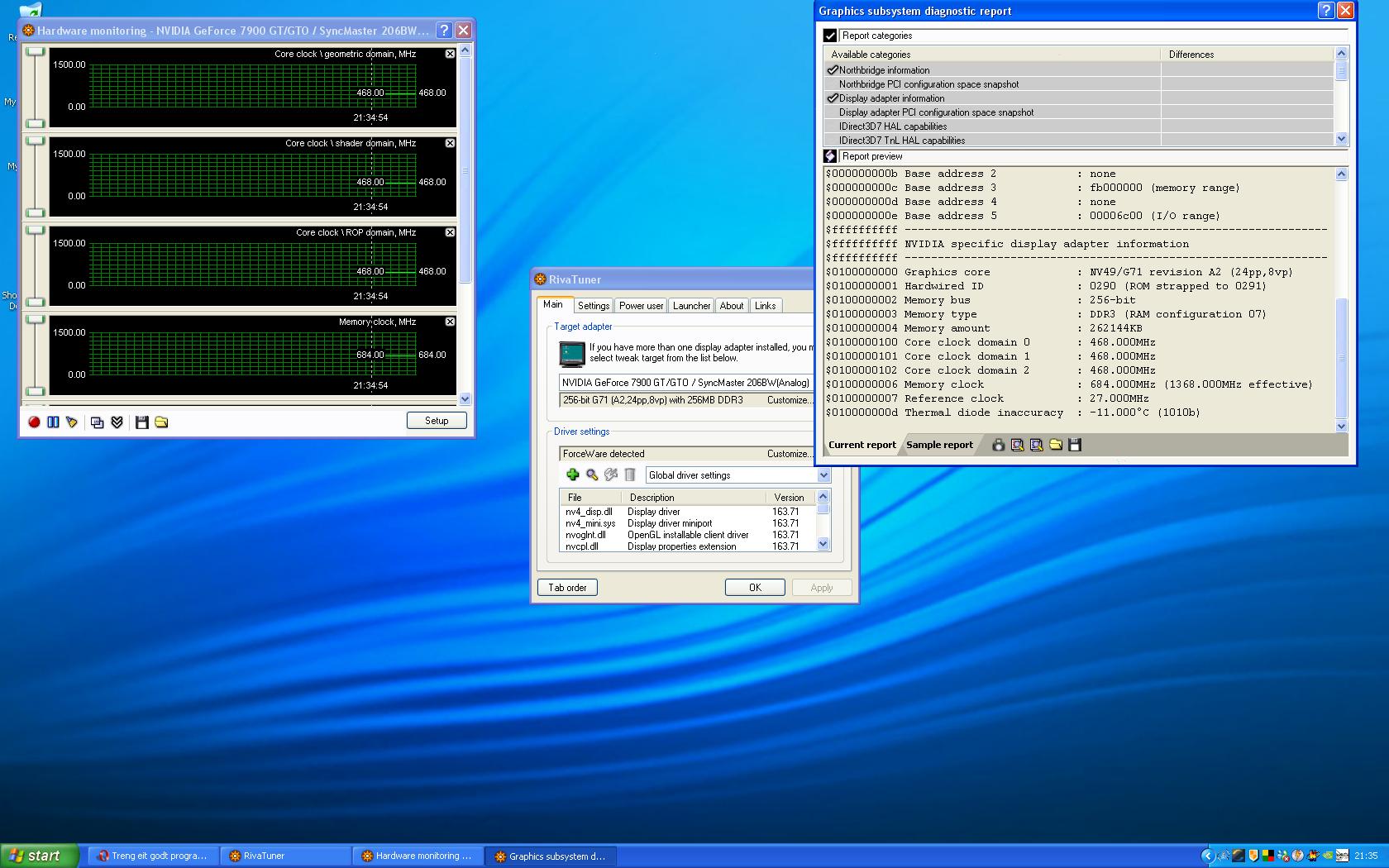Screen dimensions: 1389x868
Task: Close the geometric domain core clock graph
Action: tap(450, 54)
